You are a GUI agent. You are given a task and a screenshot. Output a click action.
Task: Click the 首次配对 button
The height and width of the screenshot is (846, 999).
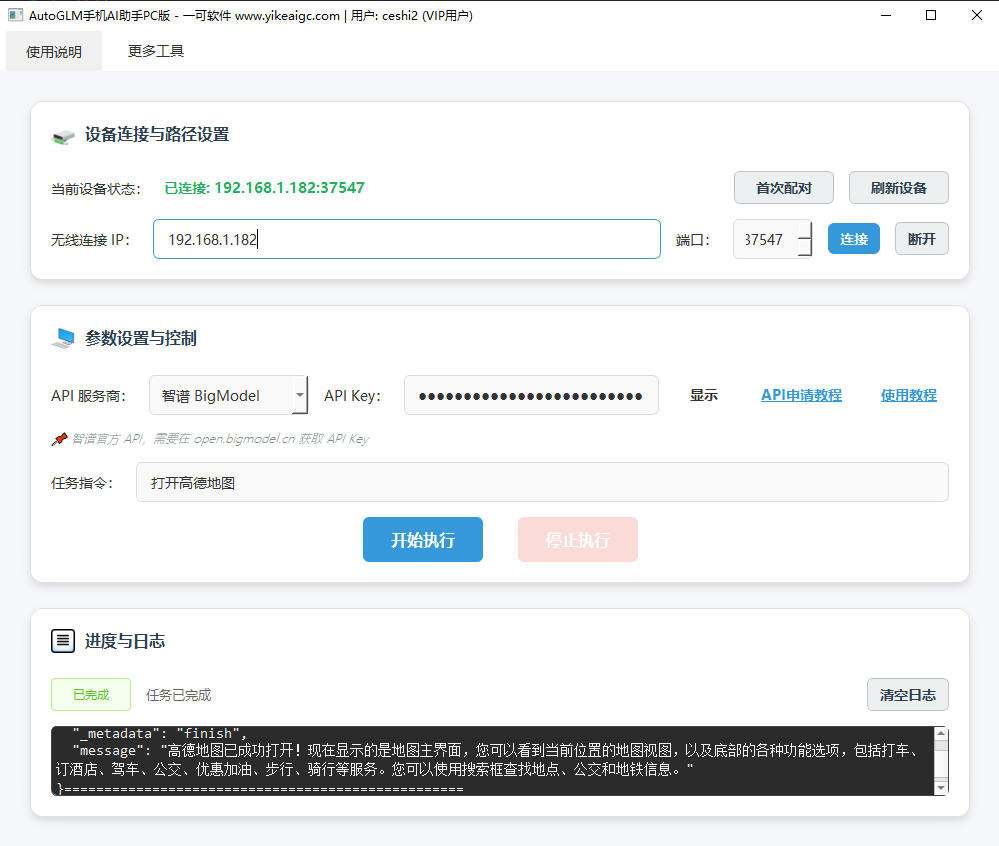click(x=783, y=187)
